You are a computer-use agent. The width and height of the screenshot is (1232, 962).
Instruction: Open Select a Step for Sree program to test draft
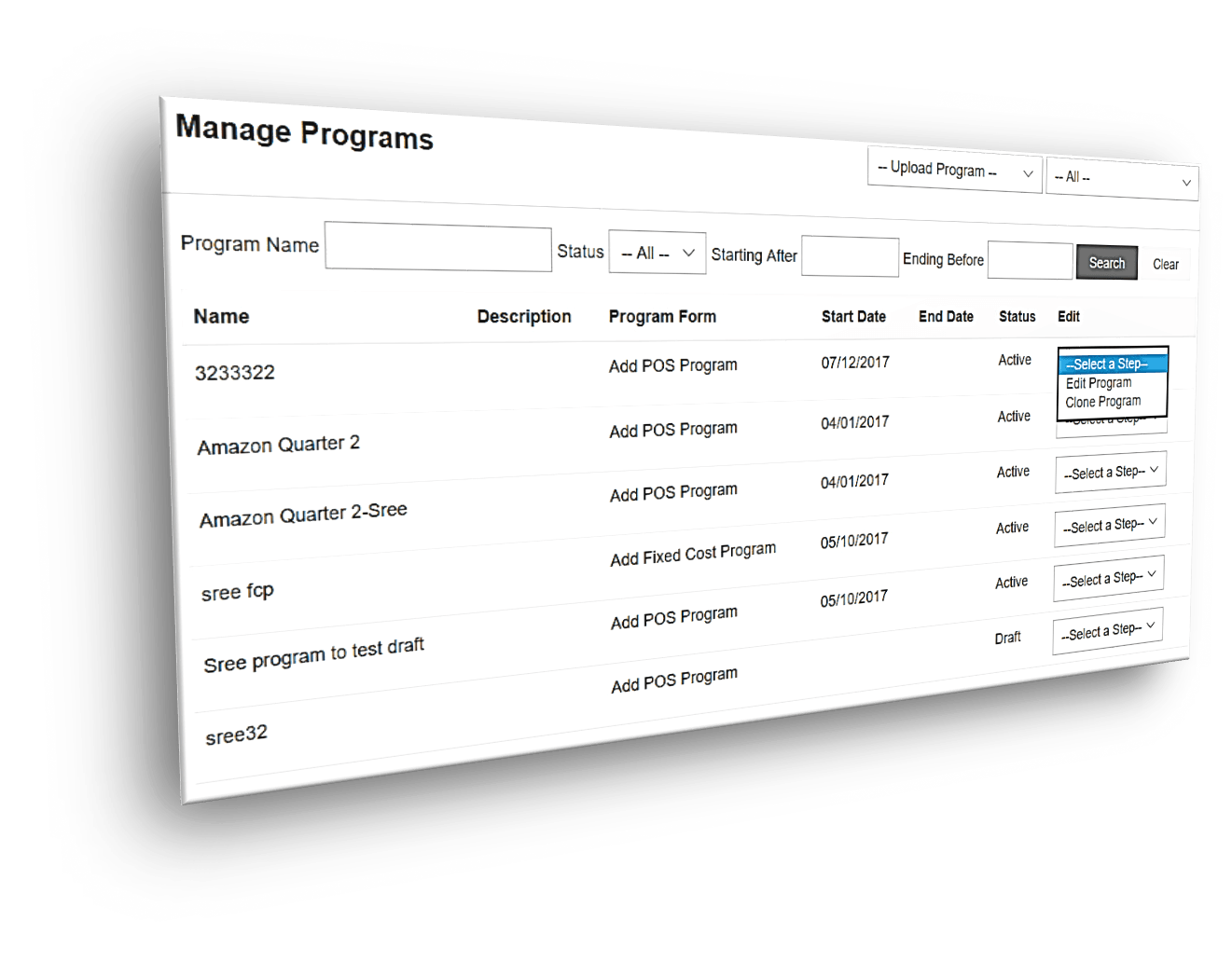point(1109,579)
